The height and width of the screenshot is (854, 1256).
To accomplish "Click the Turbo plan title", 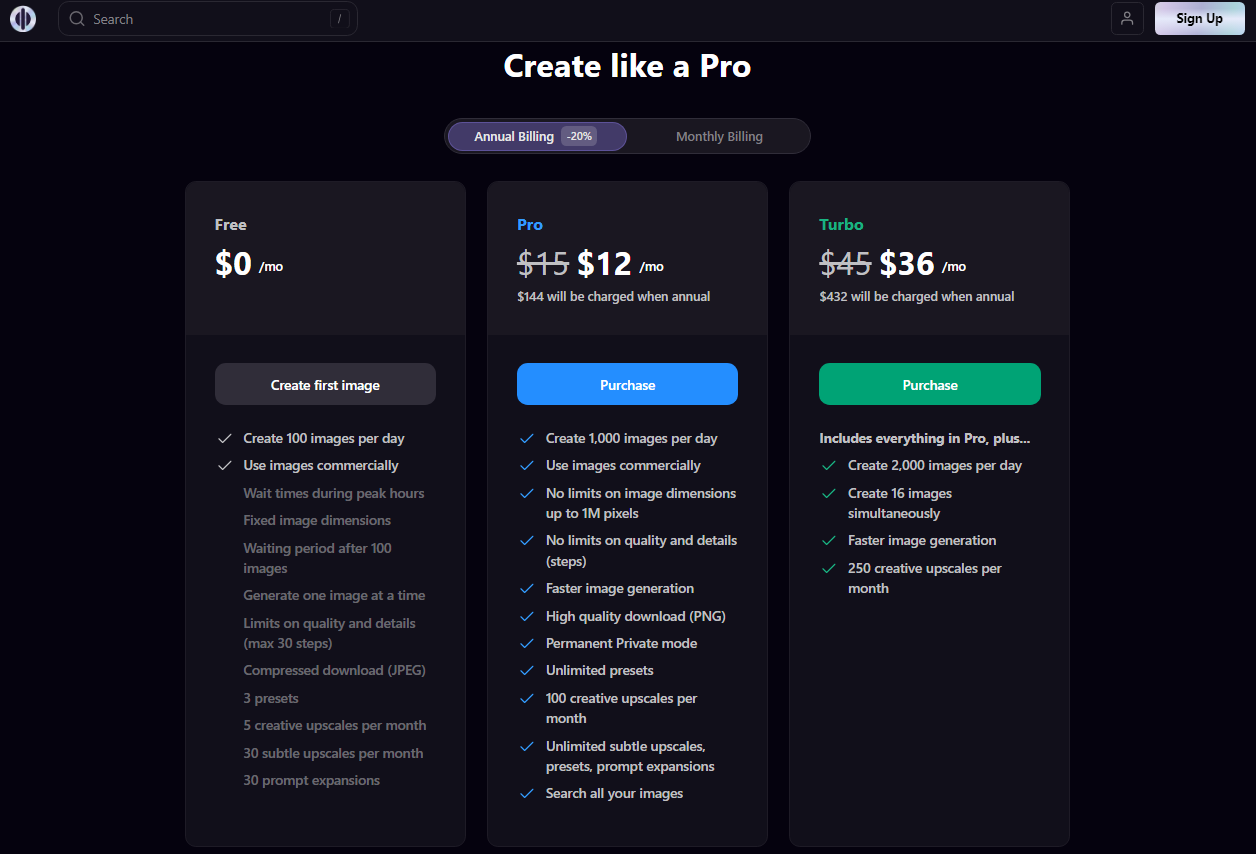I will tap(841, 225).
